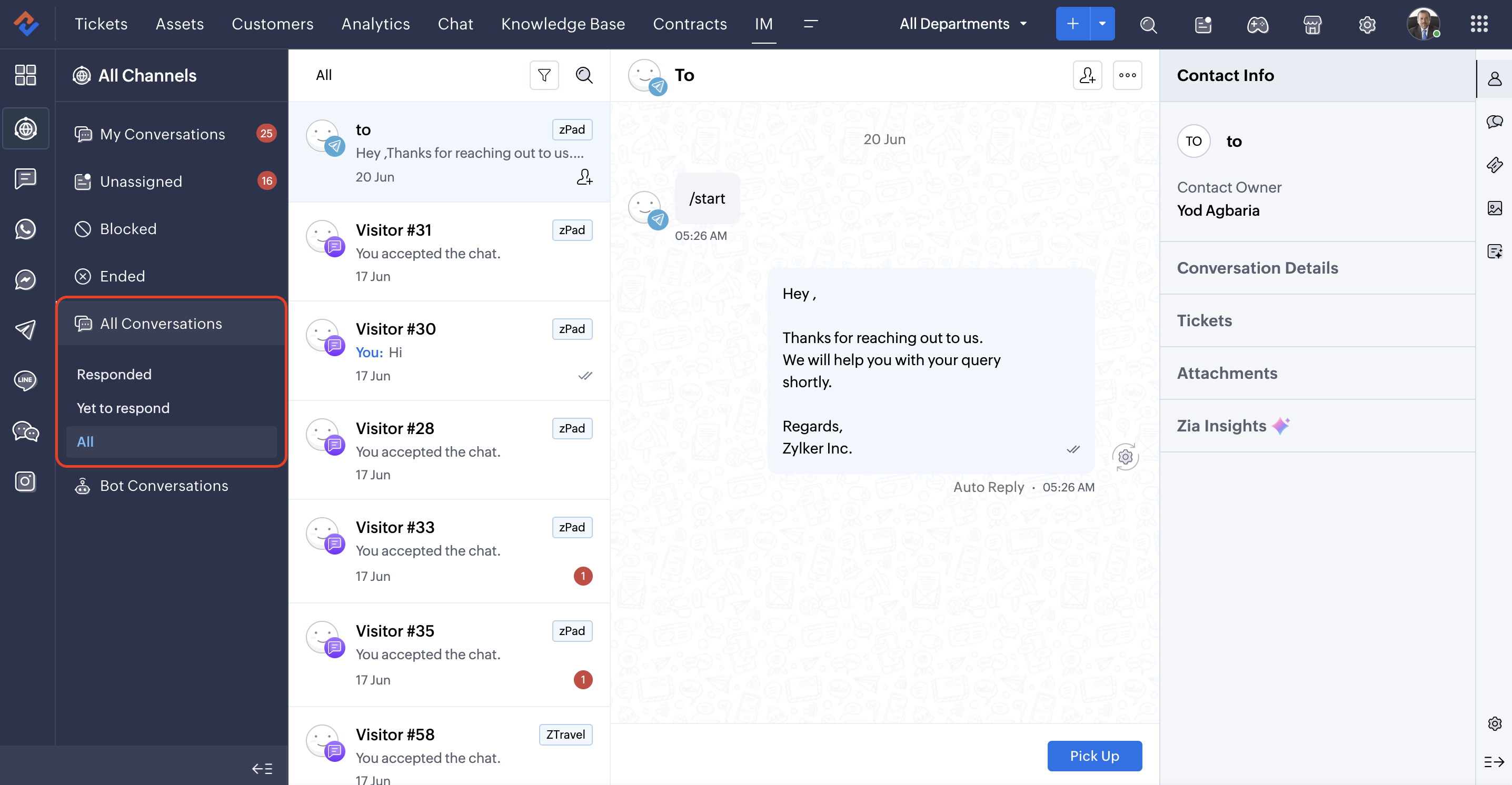This screenshot has width=1512, height=785.
Task: Open the gamescope controller icon
Action: tap(1258, 25)
